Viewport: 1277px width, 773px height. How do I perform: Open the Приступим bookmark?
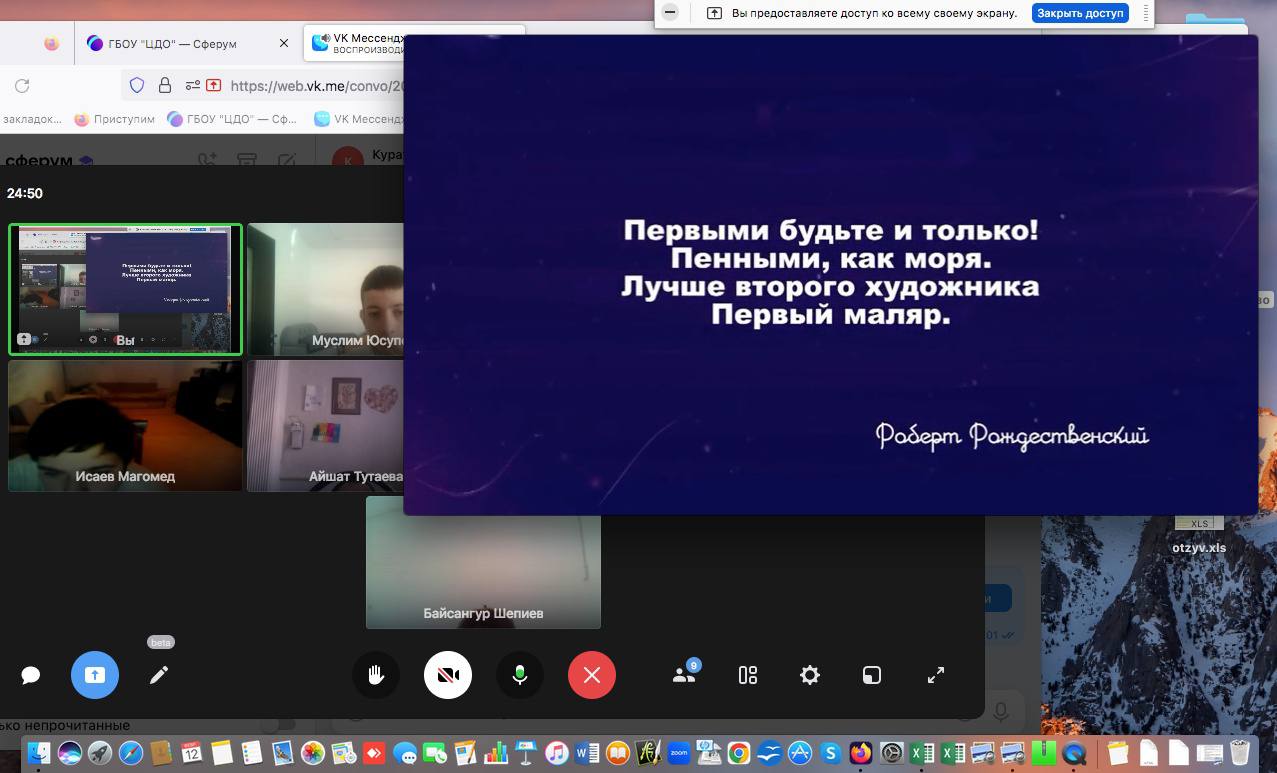coord(115,119)
